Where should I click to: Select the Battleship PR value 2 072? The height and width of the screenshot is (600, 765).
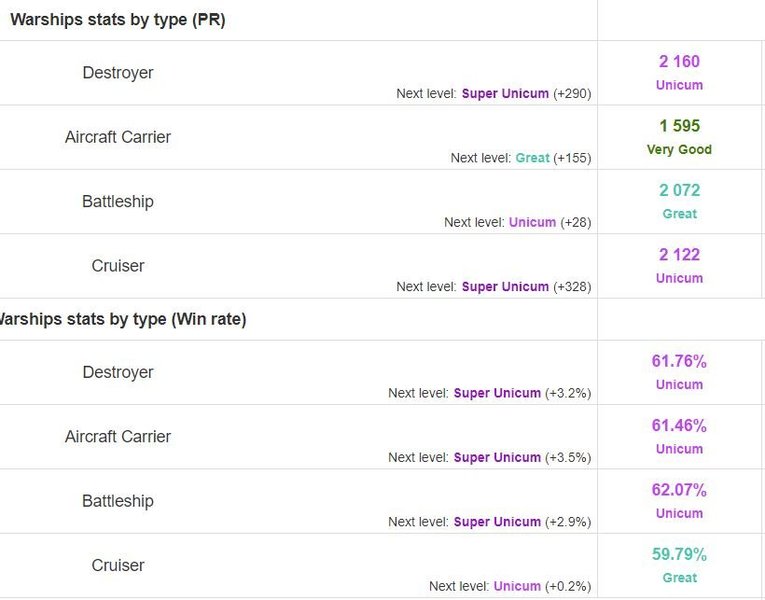pyautogui.click(x=679, y=190)
